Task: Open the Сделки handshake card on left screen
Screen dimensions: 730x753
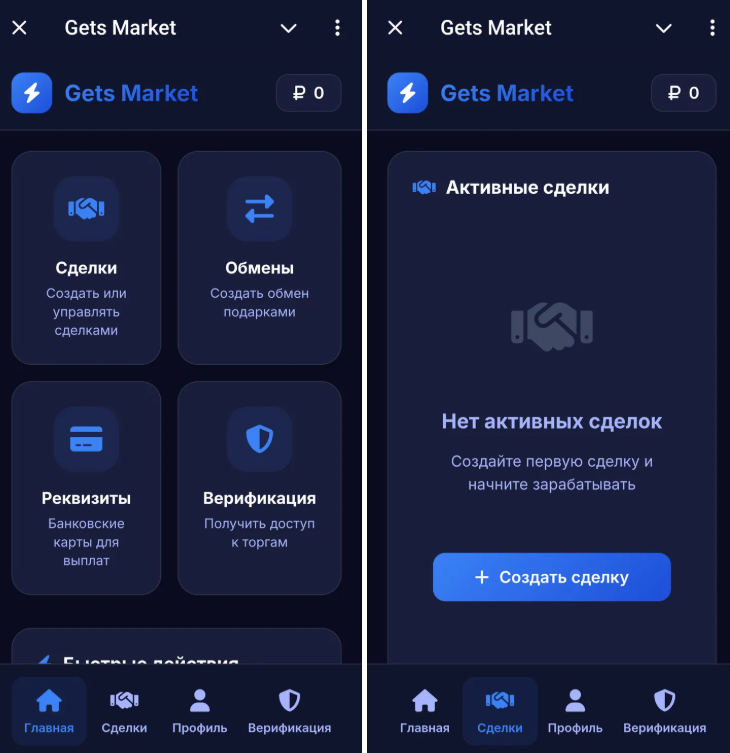Action: (86, 258)
